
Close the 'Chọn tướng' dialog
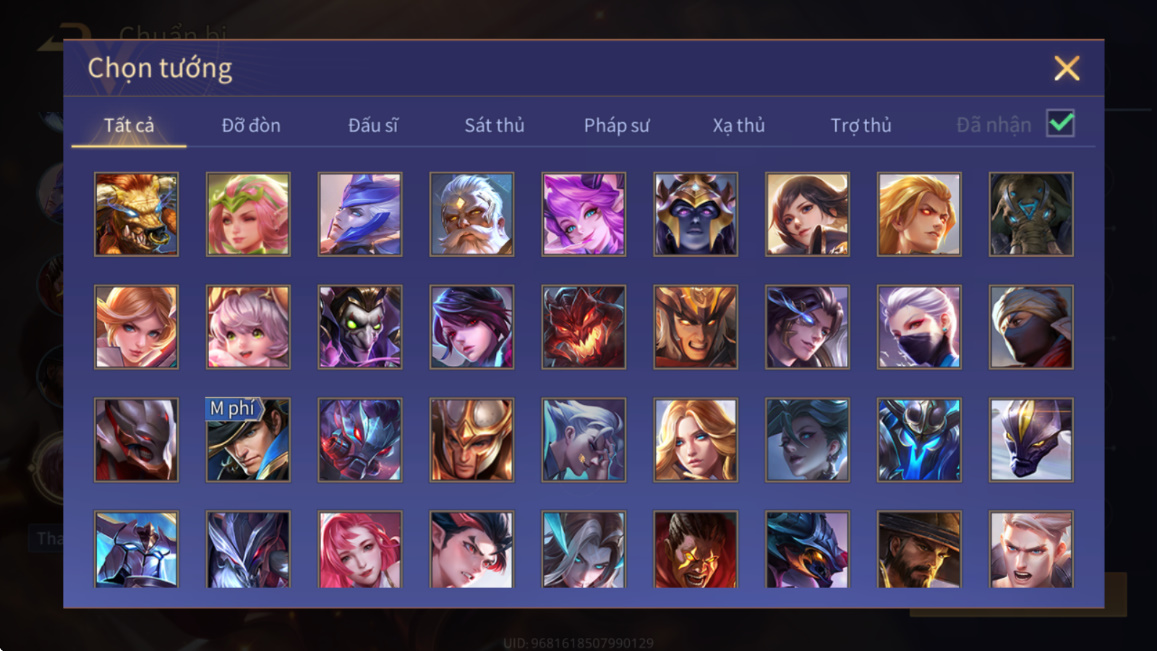1066,69
